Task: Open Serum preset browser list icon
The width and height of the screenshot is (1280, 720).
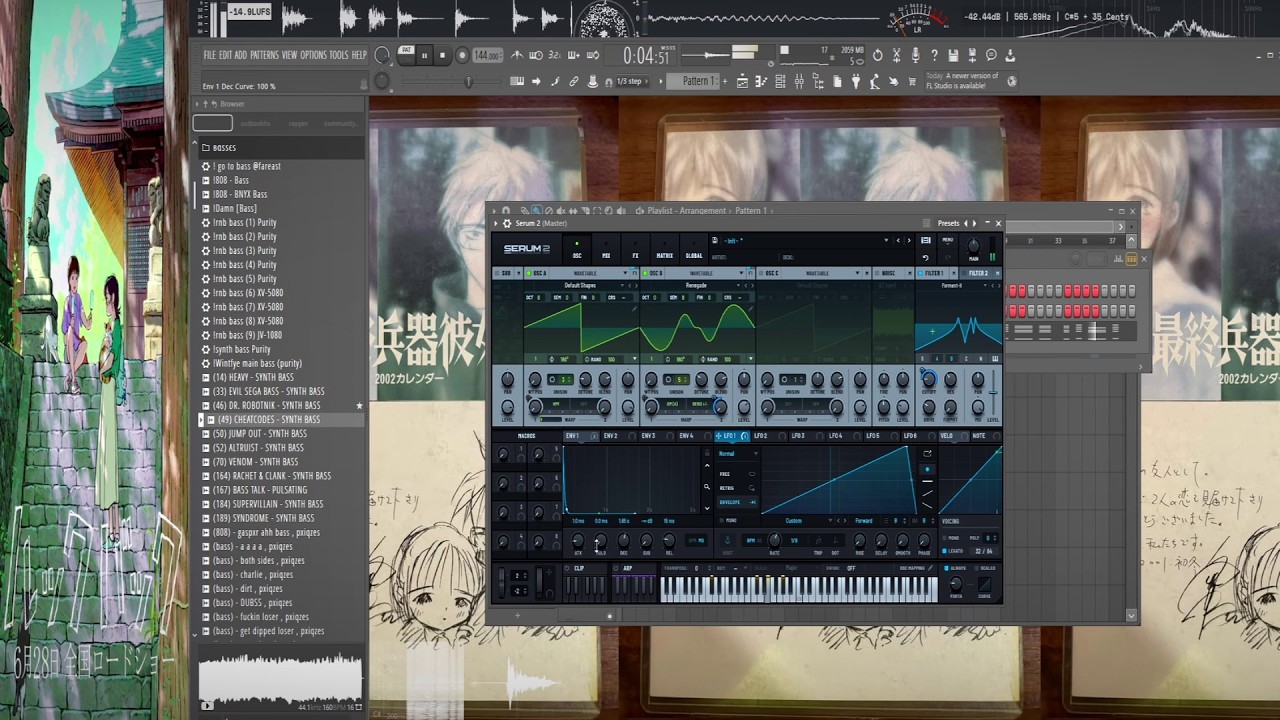Action: click(x=925, y=240)
